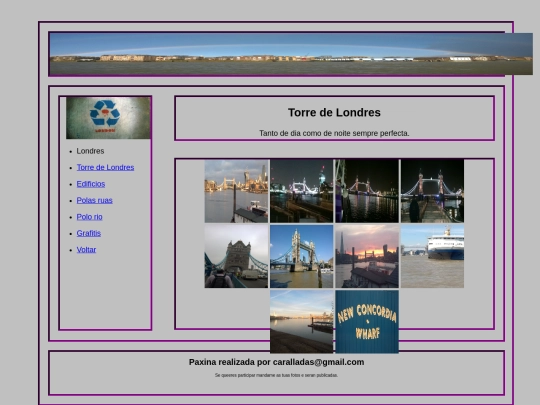Click the Voltar link

[86, 250]
